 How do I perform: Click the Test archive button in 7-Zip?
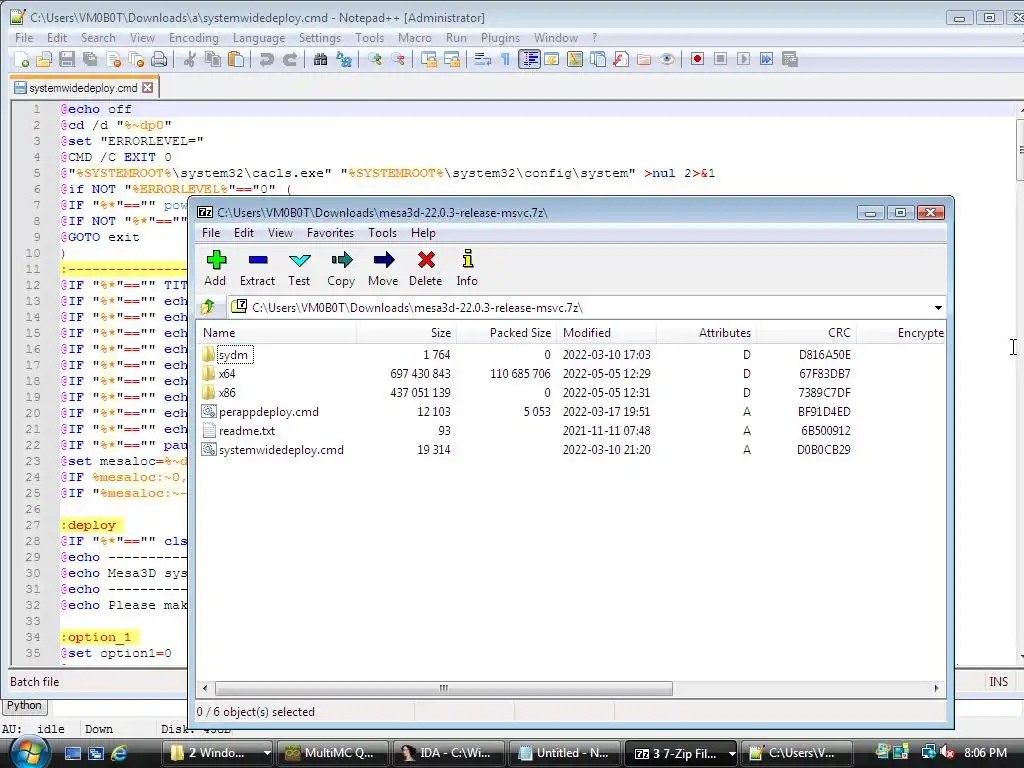click(x=299, y=268)
